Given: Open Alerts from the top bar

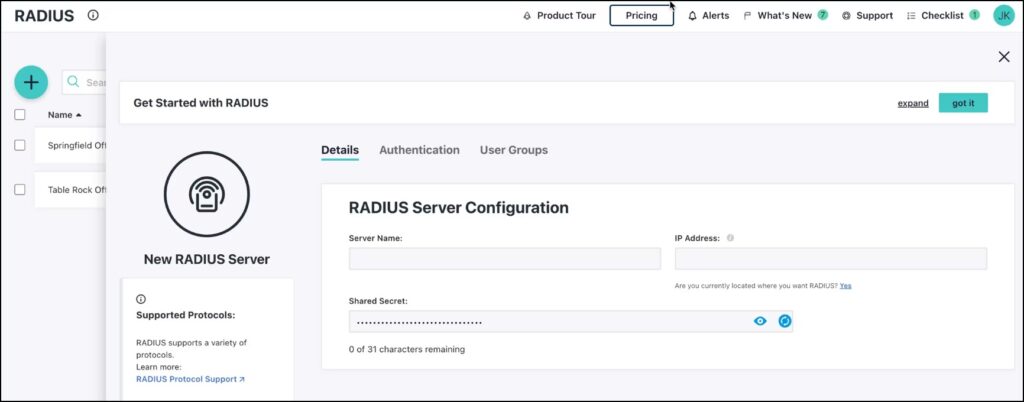Looking at the screenshot, I should [x=708, y=16].
